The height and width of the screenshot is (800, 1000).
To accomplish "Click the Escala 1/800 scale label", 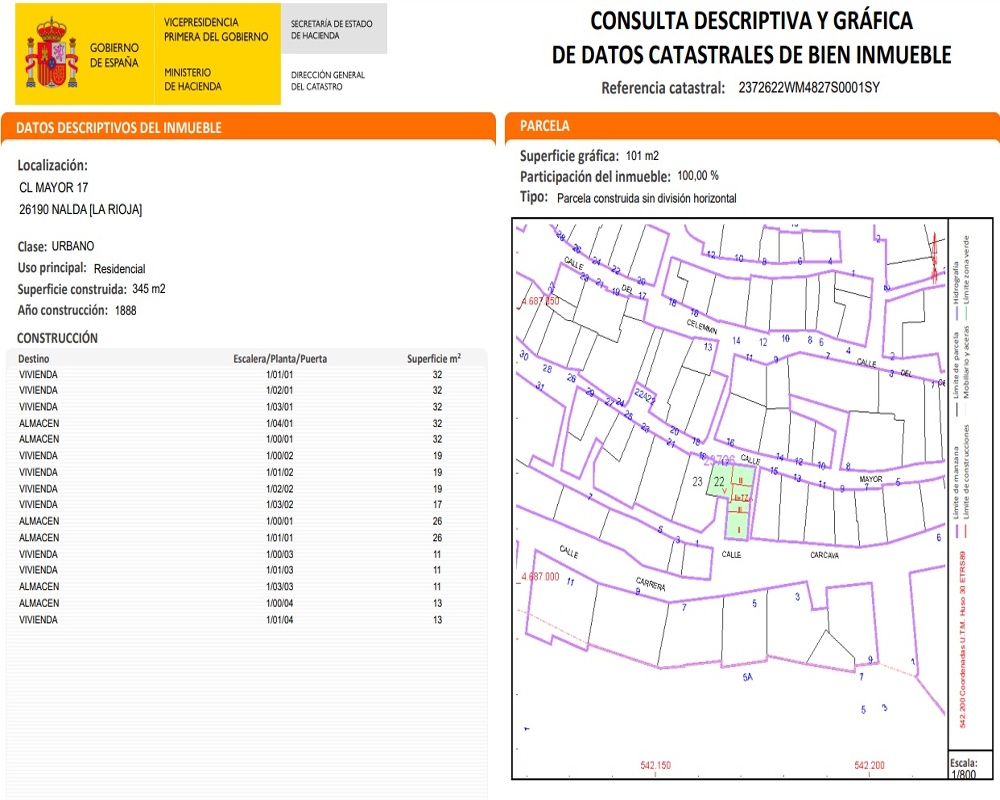I will pyautogui.click(x=964, y=768).
